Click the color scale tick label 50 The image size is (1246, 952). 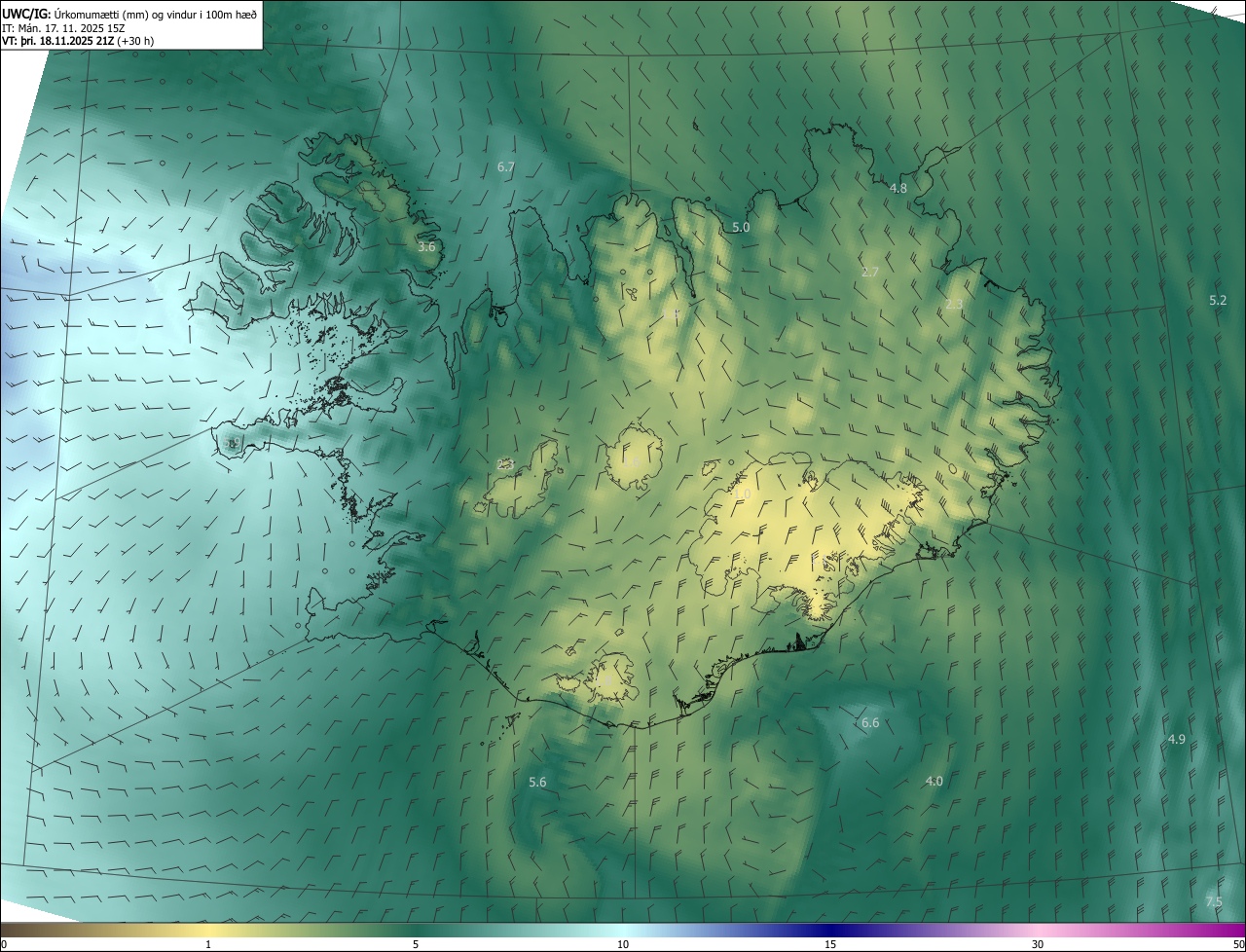coord(1238,944)
